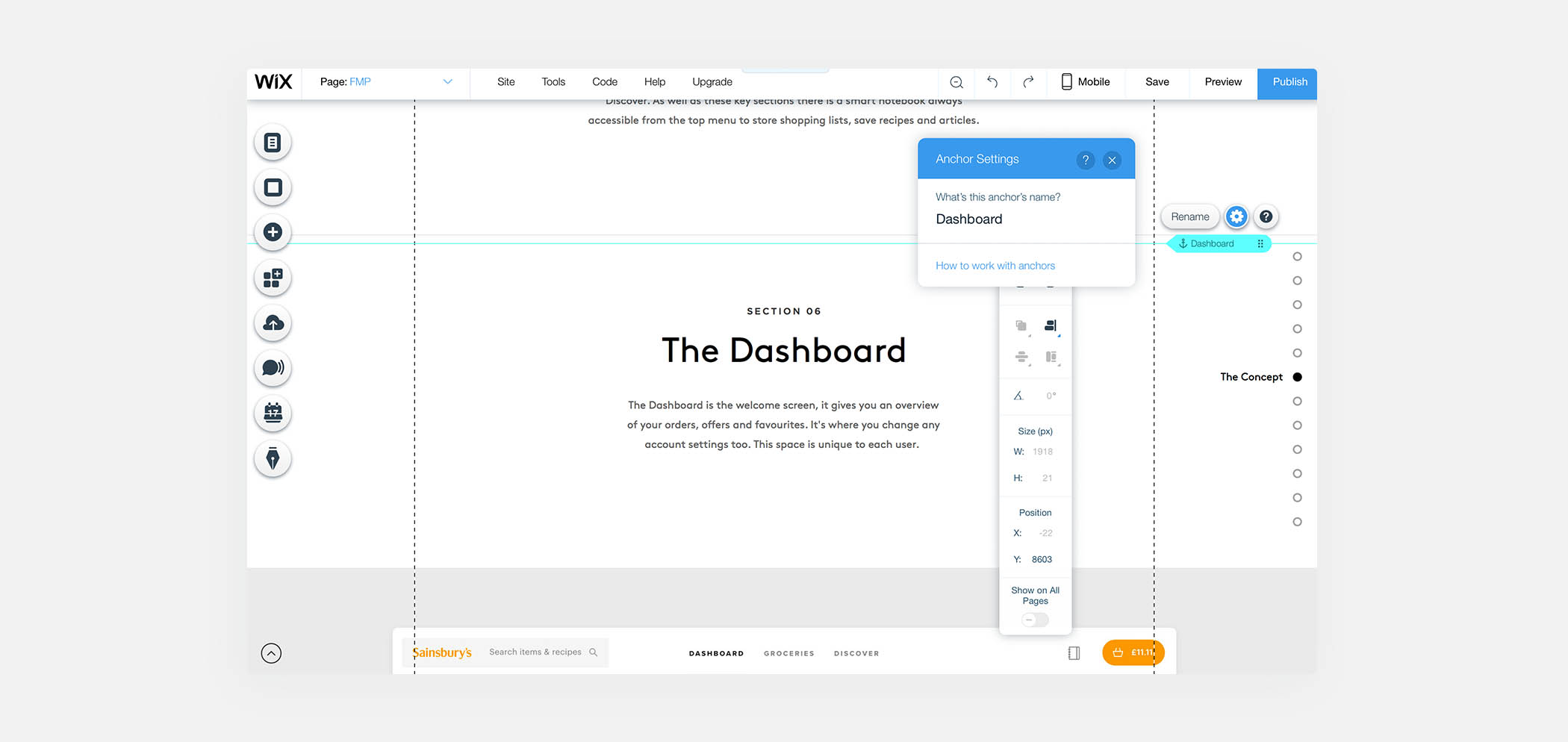Click The Dashboard heading text
Viewport: 1568px width, 742px height.
783,351
